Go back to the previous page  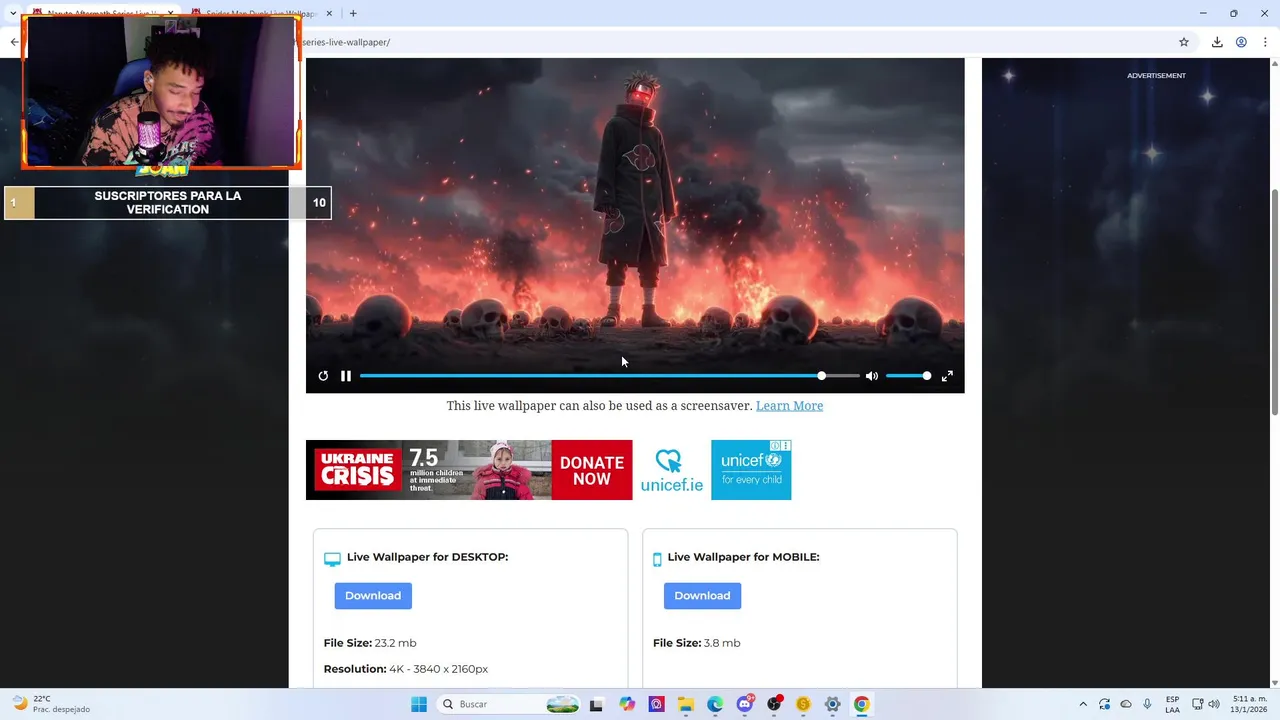click(14, 42)
